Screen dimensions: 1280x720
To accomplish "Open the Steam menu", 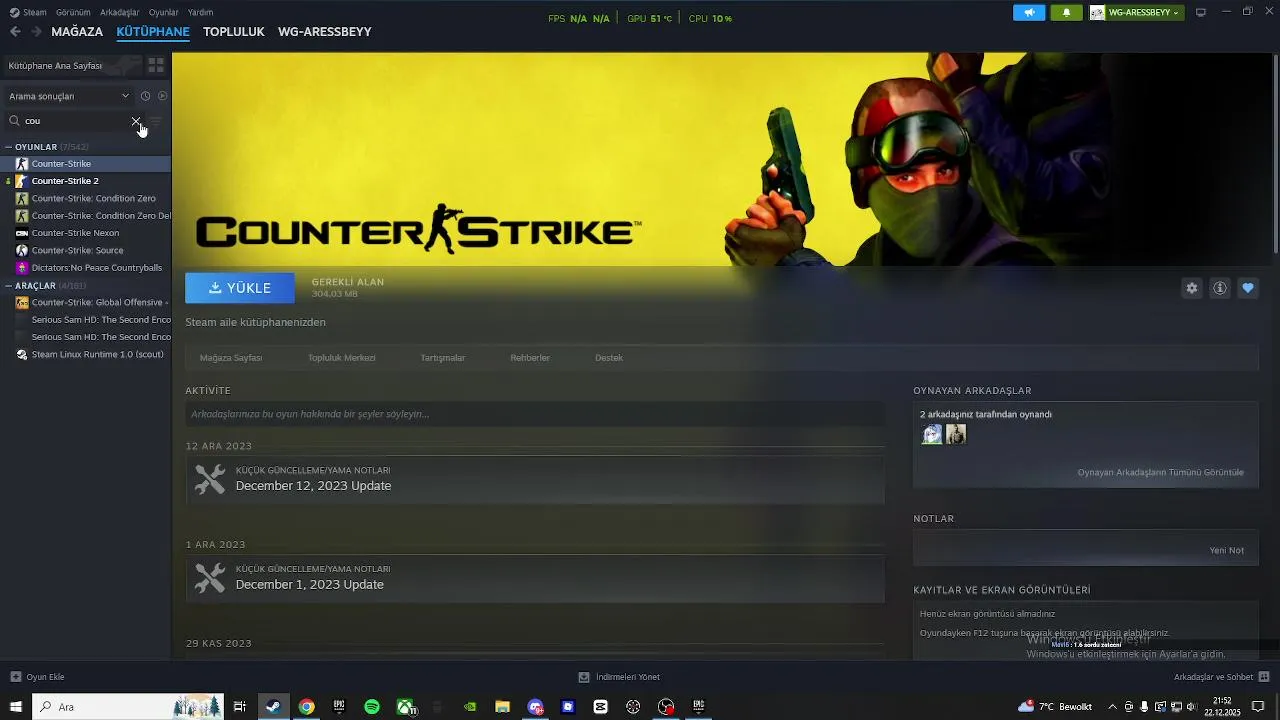I will pyautogui.click(x=34, y=12).
